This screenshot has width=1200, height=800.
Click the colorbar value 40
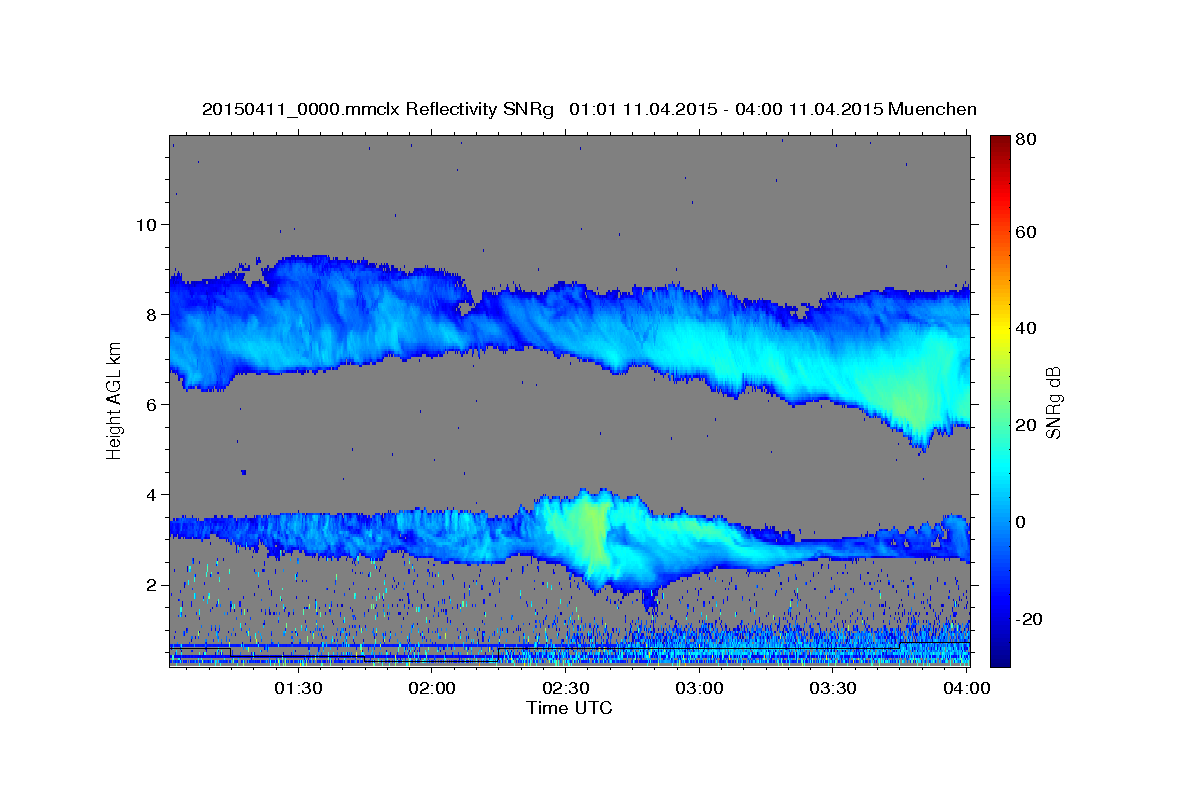coord(1025,328)
